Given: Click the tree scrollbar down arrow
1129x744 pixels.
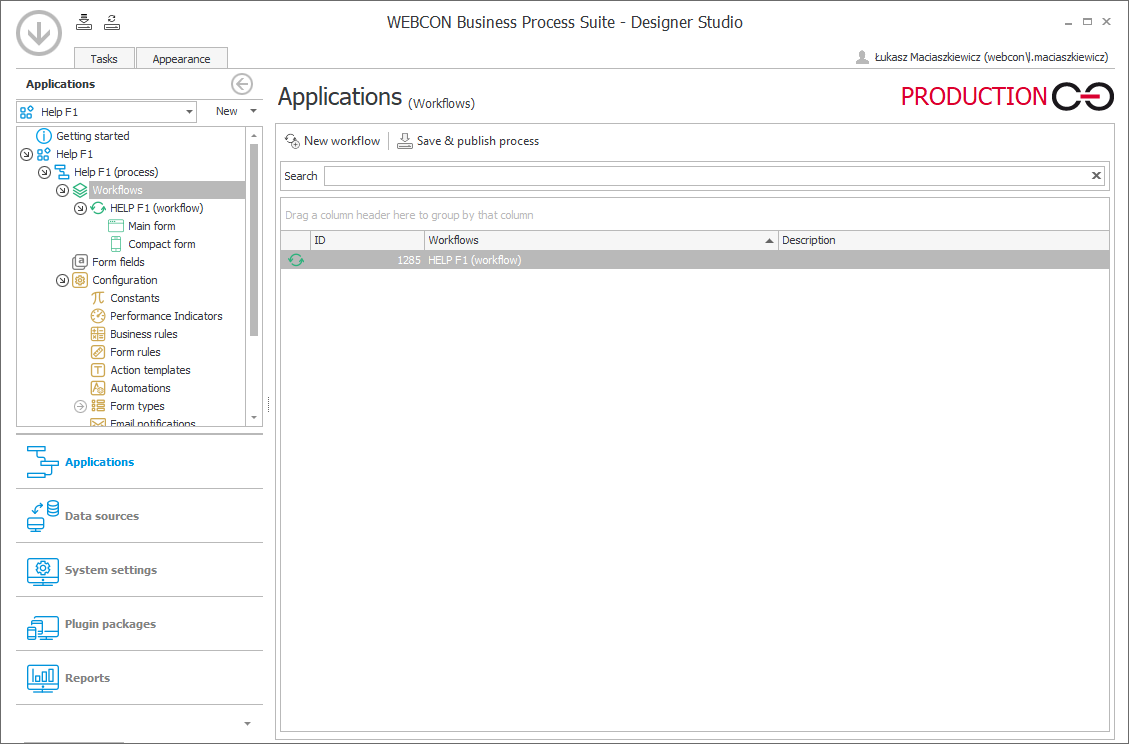Looking at the screenshot, I should point(253,418).
